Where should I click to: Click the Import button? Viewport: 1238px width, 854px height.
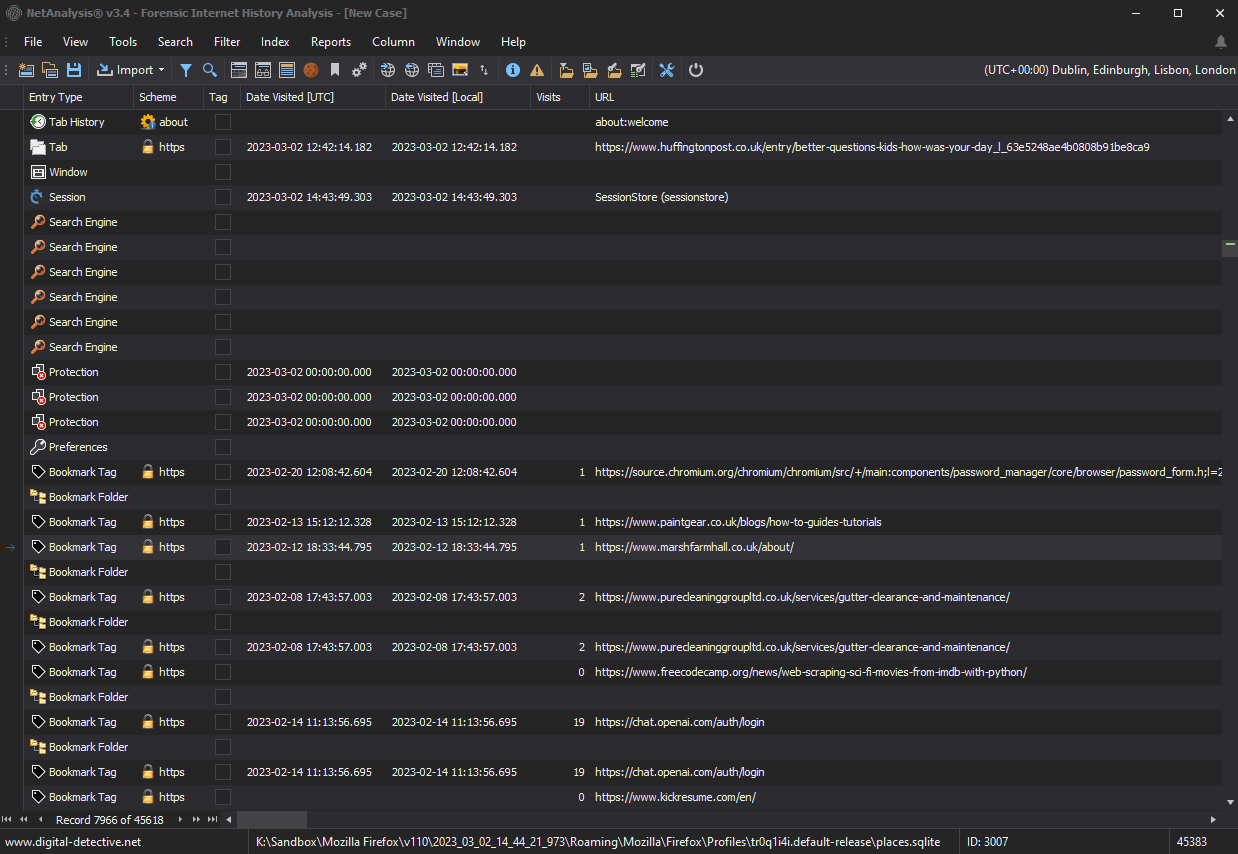pos(125,70)
